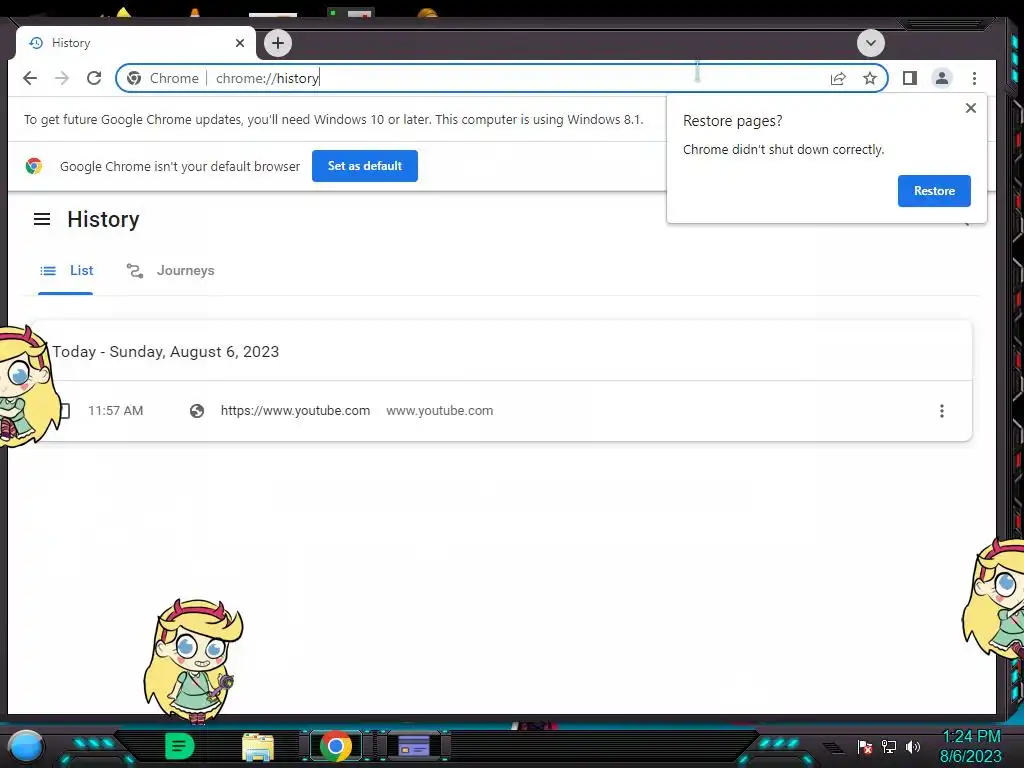
Task: Close the History tab
Action: [240, 43]
